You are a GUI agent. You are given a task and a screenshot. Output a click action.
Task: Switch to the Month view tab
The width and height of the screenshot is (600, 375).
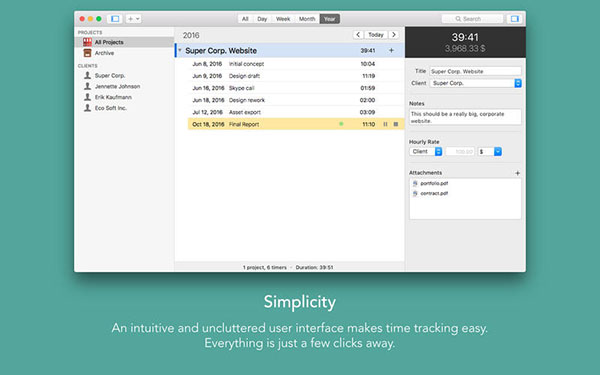pyautogui.click(x=307, y=19)
